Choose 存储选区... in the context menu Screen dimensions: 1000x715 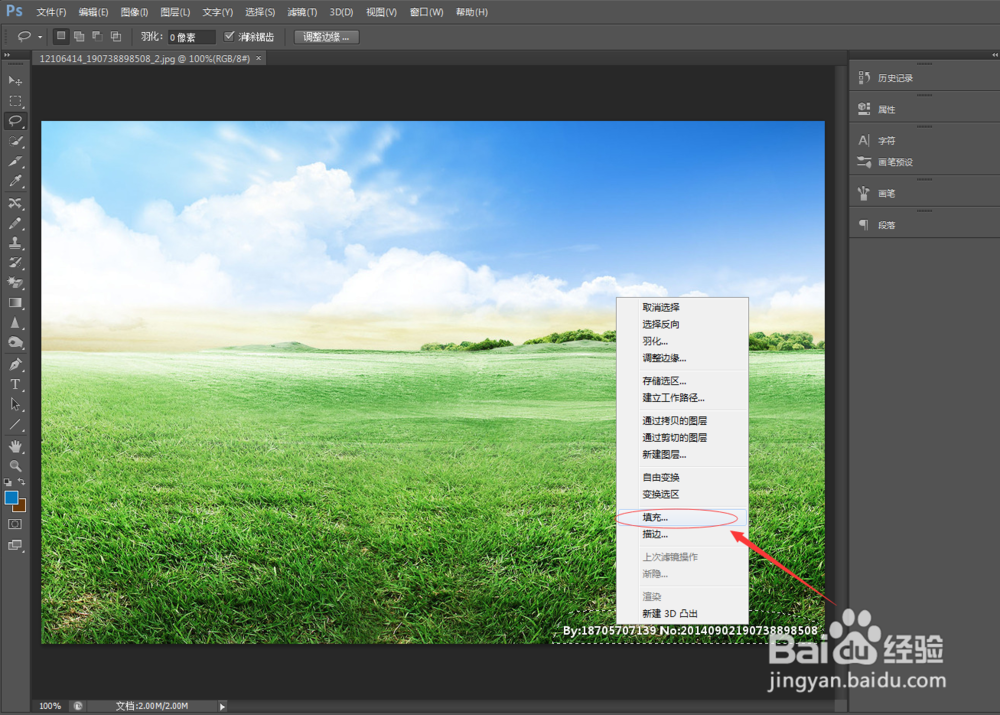682,381
